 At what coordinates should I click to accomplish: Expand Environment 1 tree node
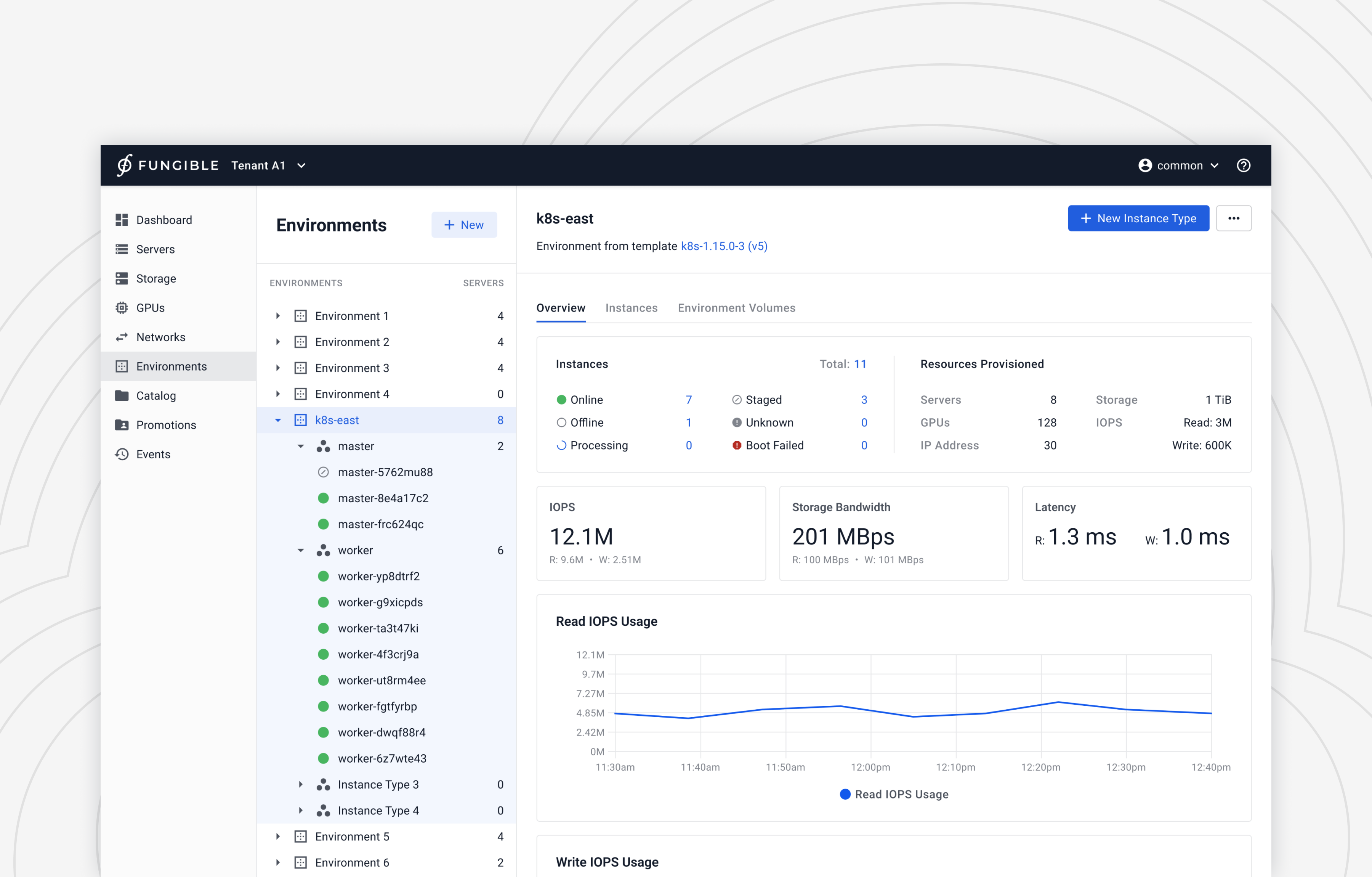click(x=278, y=316)
